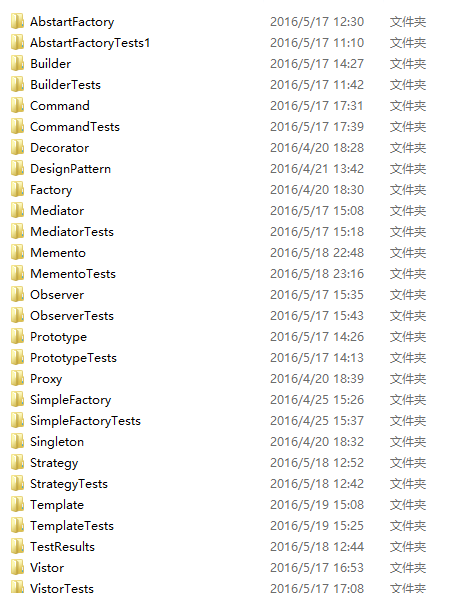Select the AbstartFactoryTests1 folder name
The width and height of the screenshot is (473, 593).
[90, 43]
